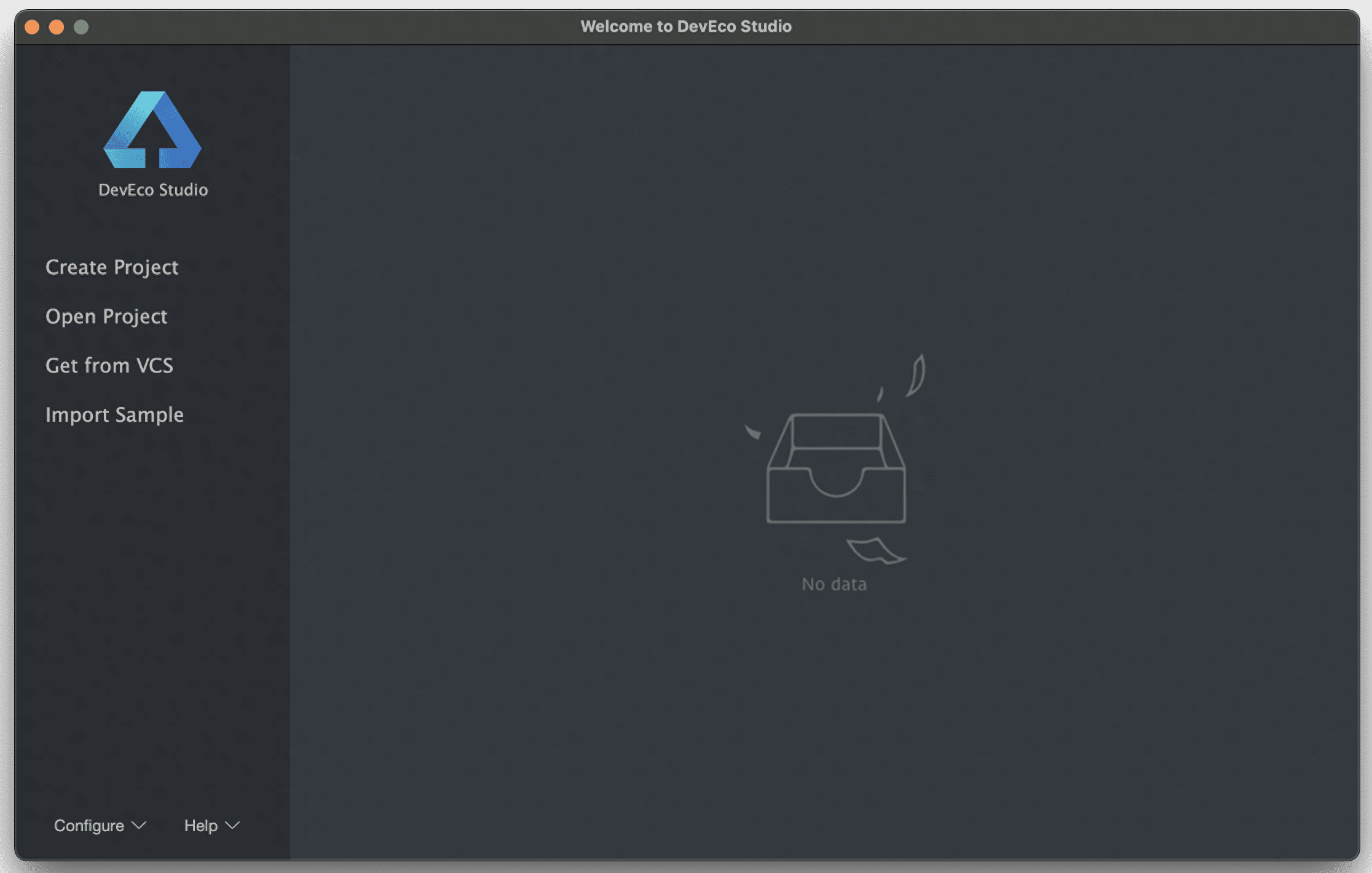Click the "No data" placeholder text

pos(834,584)
